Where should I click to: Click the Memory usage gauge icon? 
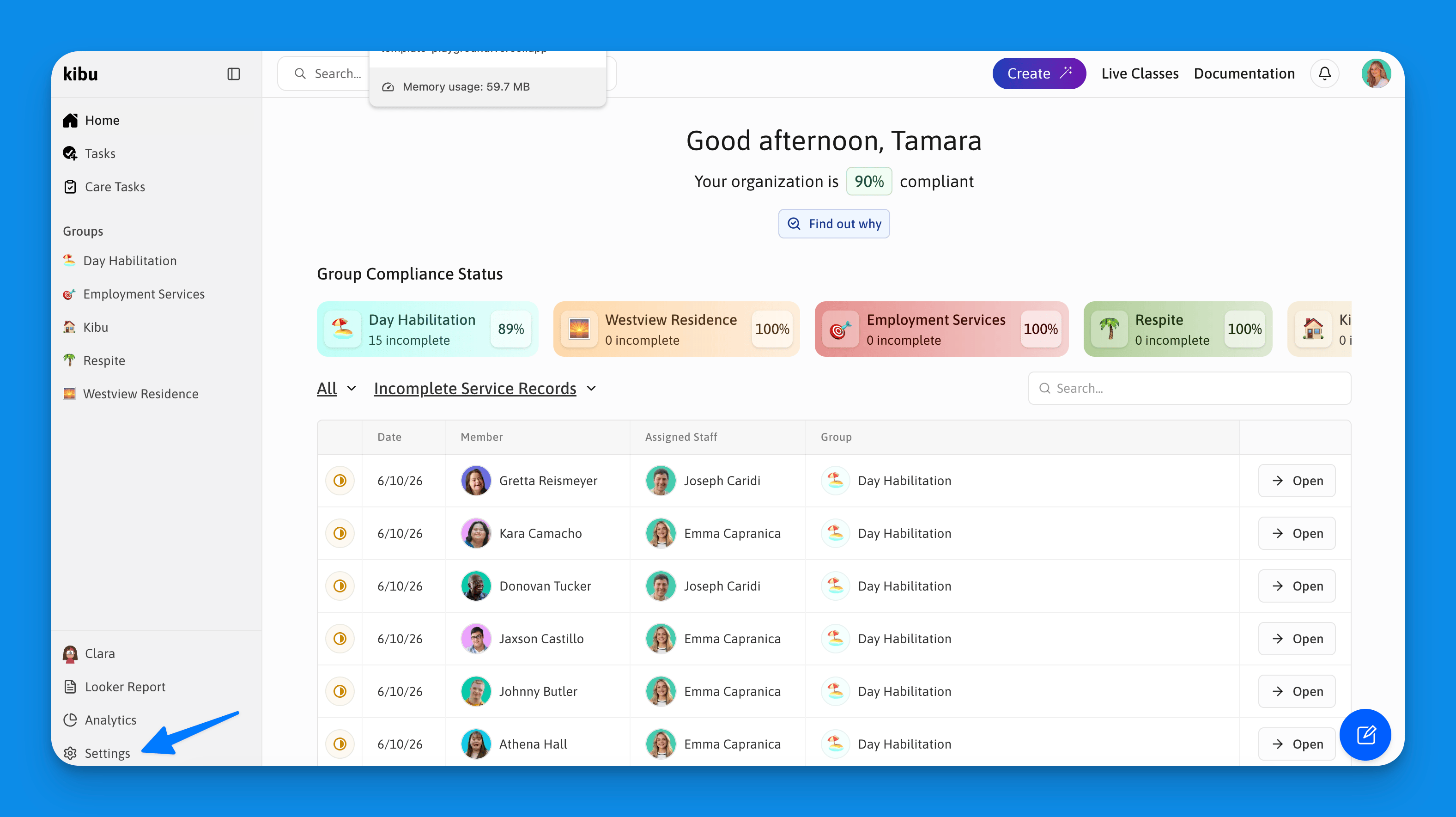[388, 87]
